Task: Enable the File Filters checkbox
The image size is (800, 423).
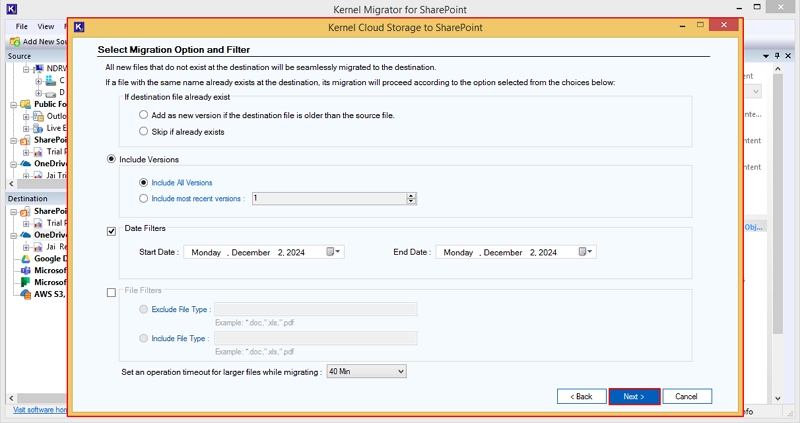Action: [111, 292]
